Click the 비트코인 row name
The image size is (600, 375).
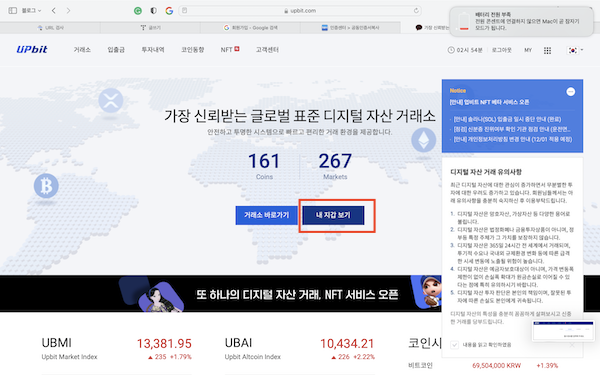pyautogui.click(x=420, y=365)
